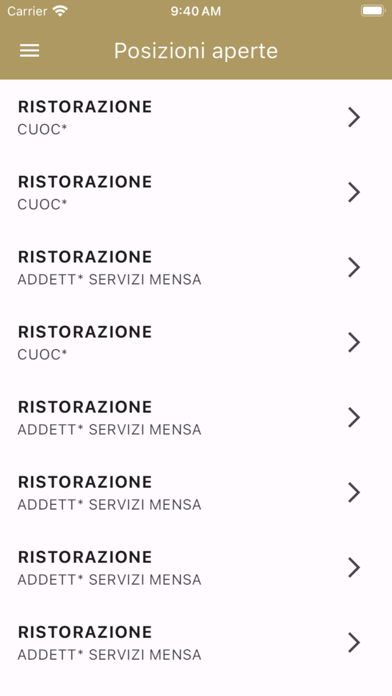The image size is (392, 696).
Task: Open the first RISTORAZIONE CUOC* position
Action: point(196,117)
